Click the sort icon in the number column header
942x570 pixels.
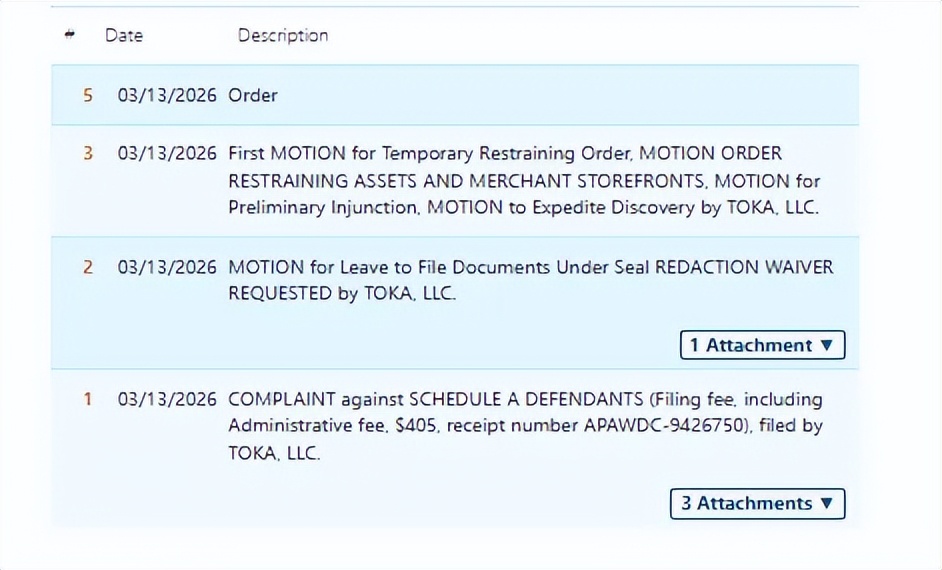[69, 34]
